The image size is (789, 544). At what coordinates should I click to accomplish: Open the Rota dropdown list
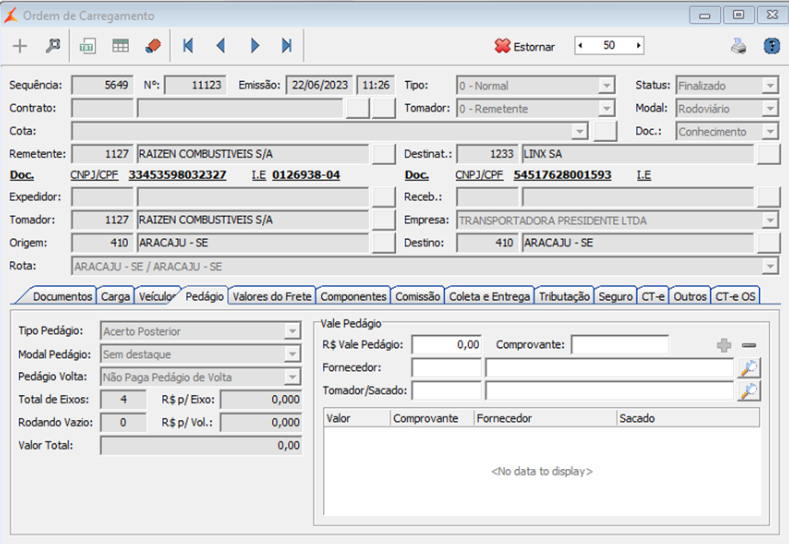[x=769, y=266]
